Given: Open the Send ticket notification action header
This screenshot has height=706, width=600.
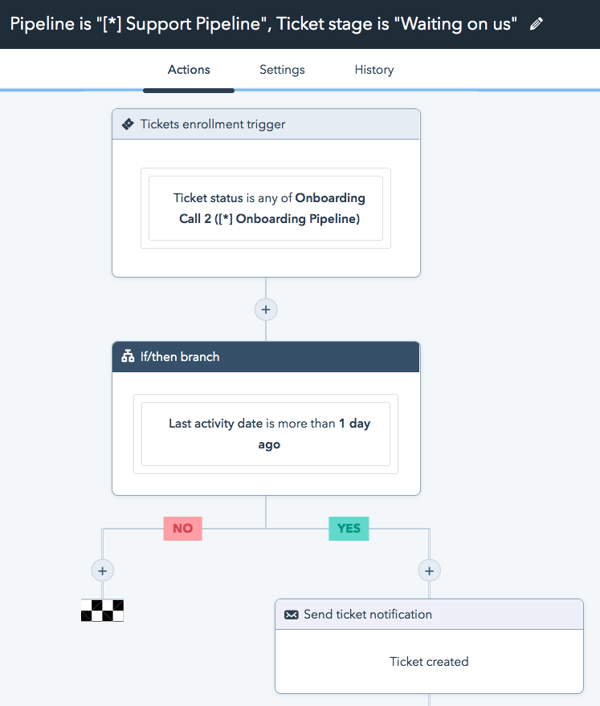Looking at the screenshot, I should 429,615.
